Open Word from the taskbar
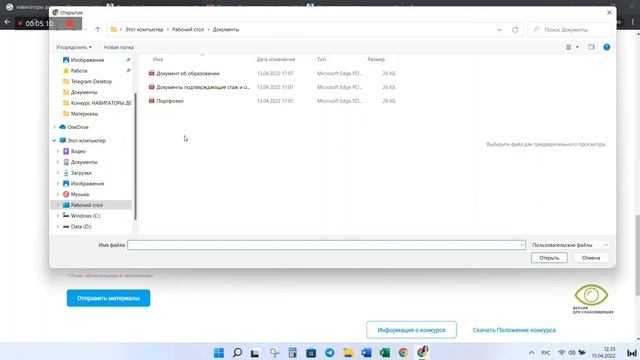The image size is (640, 360). click(366, 353)
